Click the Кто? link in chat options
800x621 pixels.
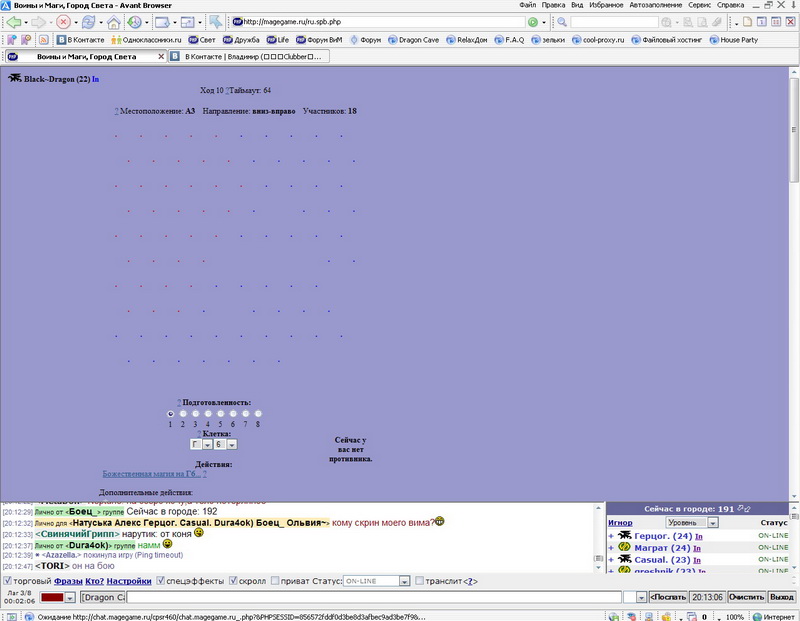click(x=94, y=581)
